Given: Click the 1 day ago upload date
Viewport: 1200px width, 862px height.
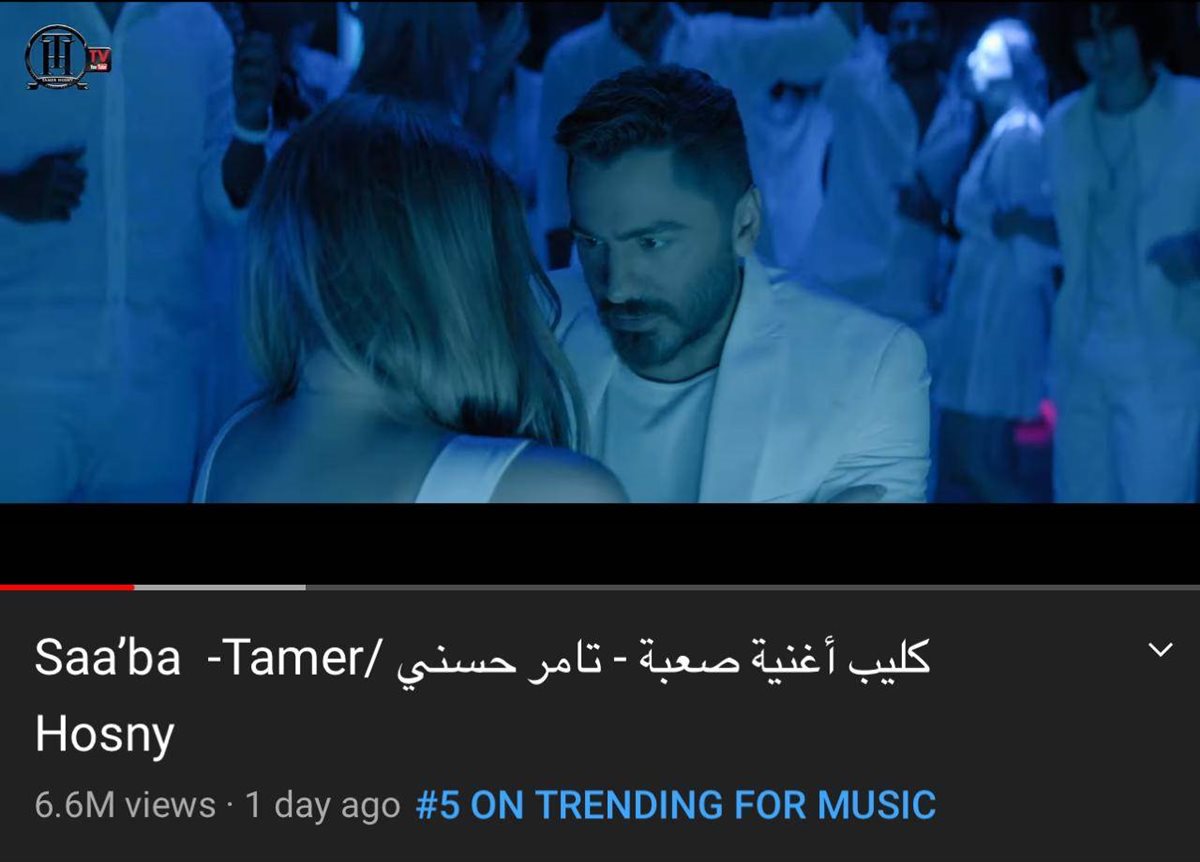Looking at the screenshot, I should point(323,805).
